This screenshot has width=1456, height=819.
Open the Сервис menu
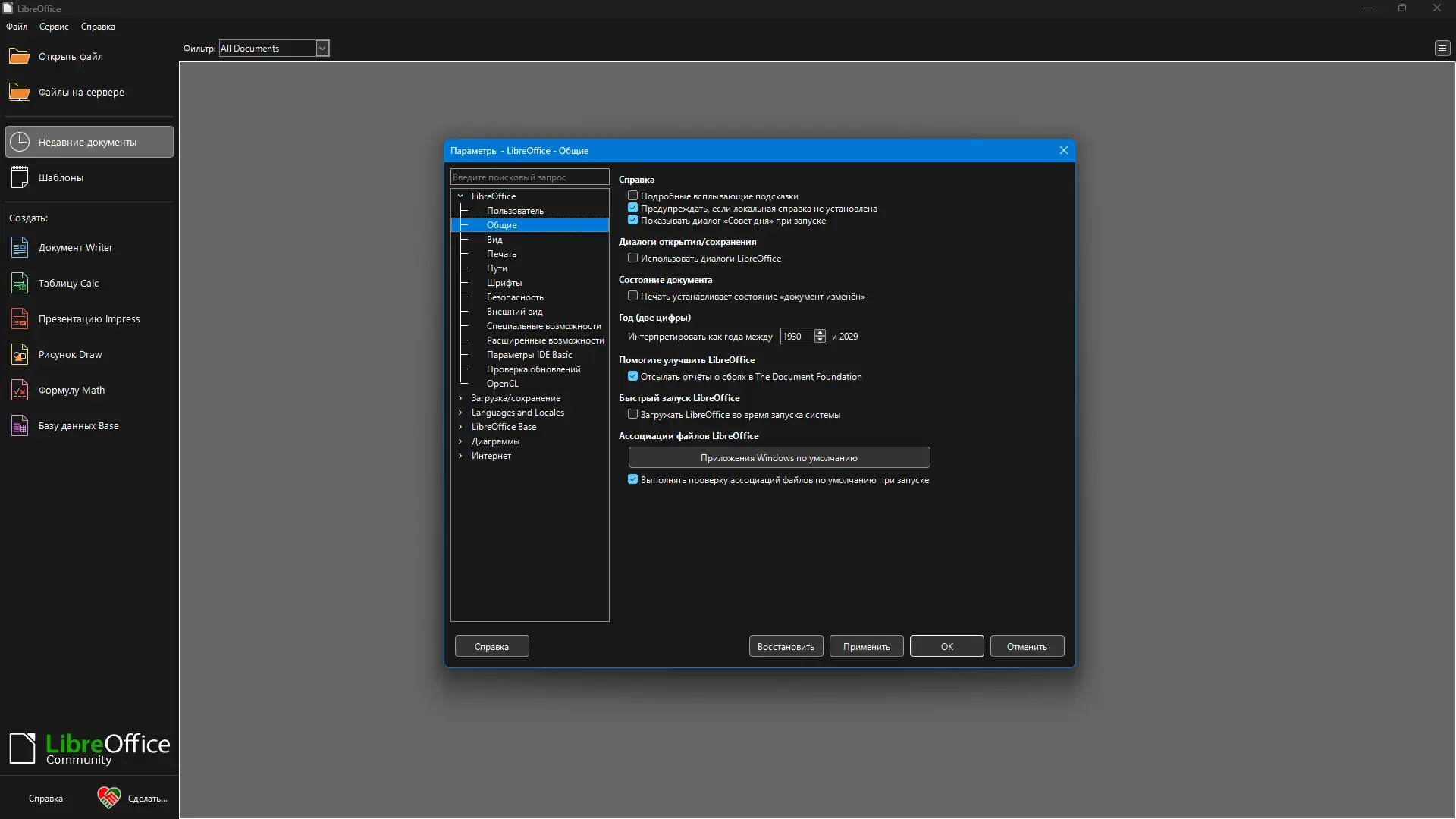(x=54, y=27)
